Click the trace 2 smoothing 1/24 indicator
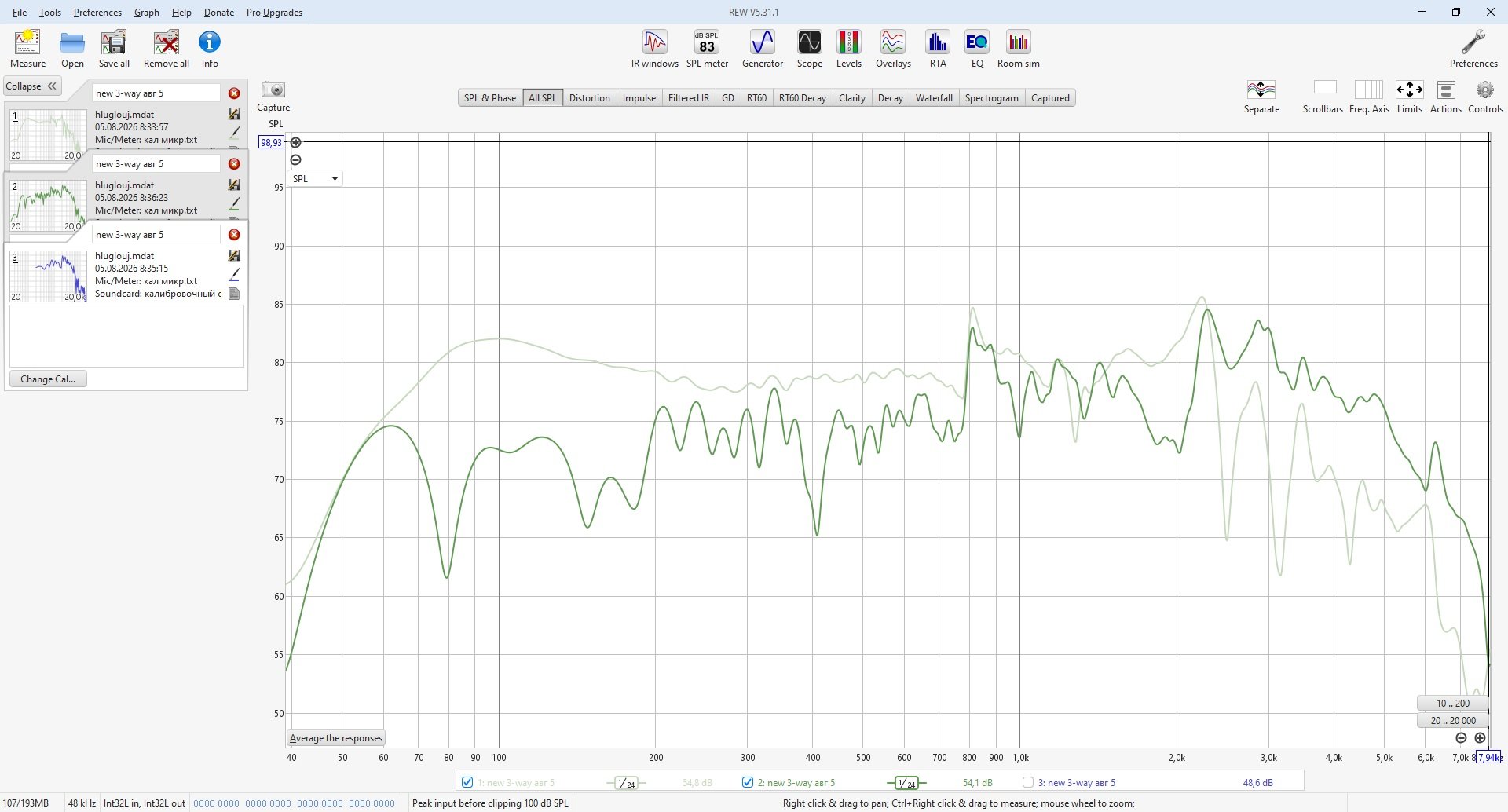1508x812 pixels. pos(906,783)
